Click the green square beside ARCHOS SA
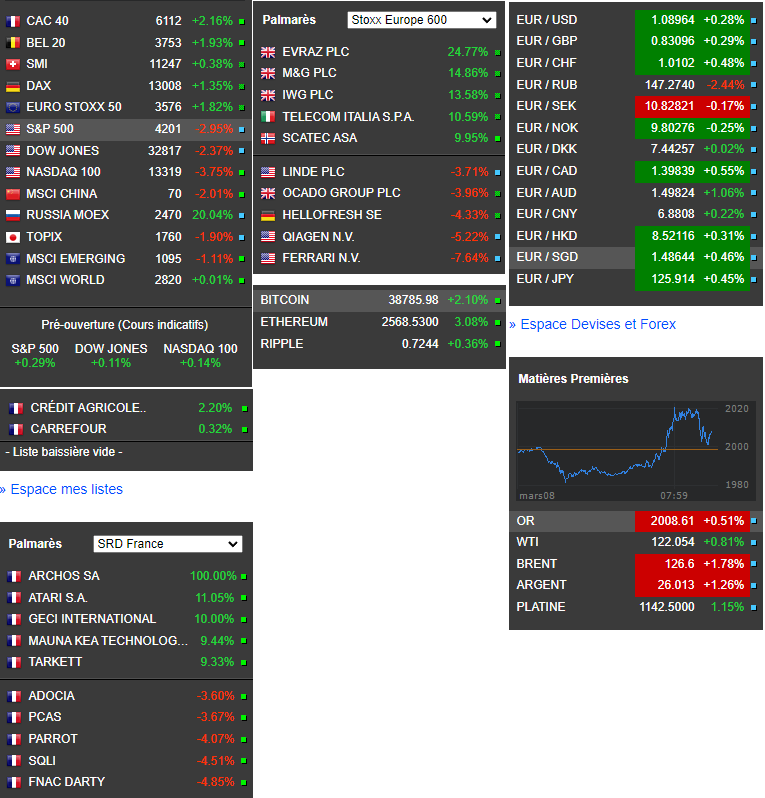This screenshot has width=765, height=798. 244,577
